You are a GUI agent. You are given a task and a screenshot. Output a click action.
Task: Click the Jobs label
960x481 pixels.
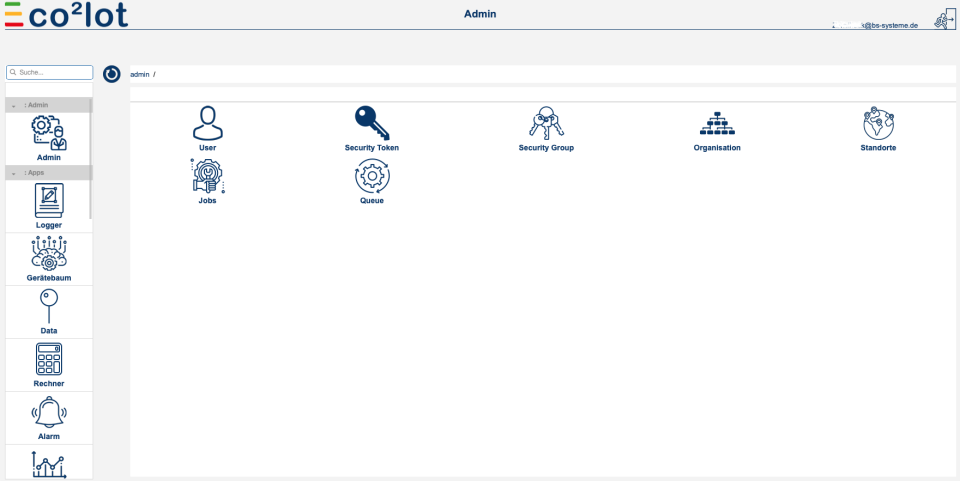[208, 201]
